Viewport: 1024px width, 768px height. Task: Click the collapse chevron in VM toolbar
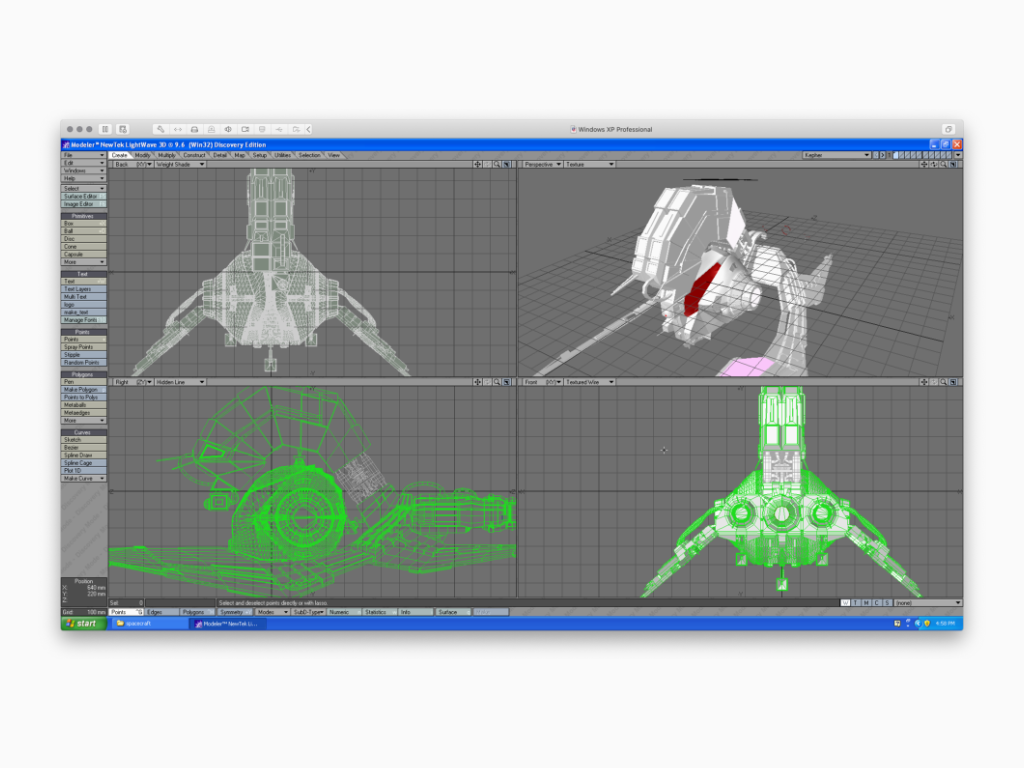[309, 129]
